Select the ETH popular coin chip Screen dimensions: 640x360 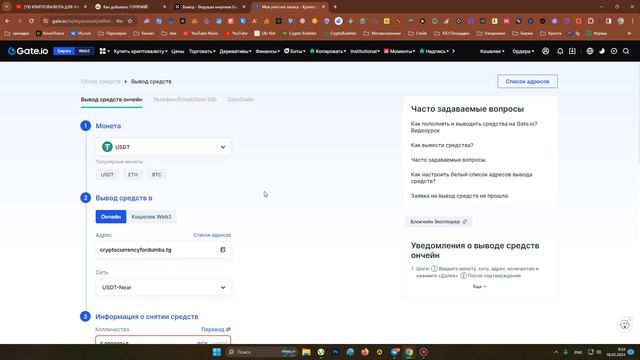pyautogui.click(x=133, y=175)
